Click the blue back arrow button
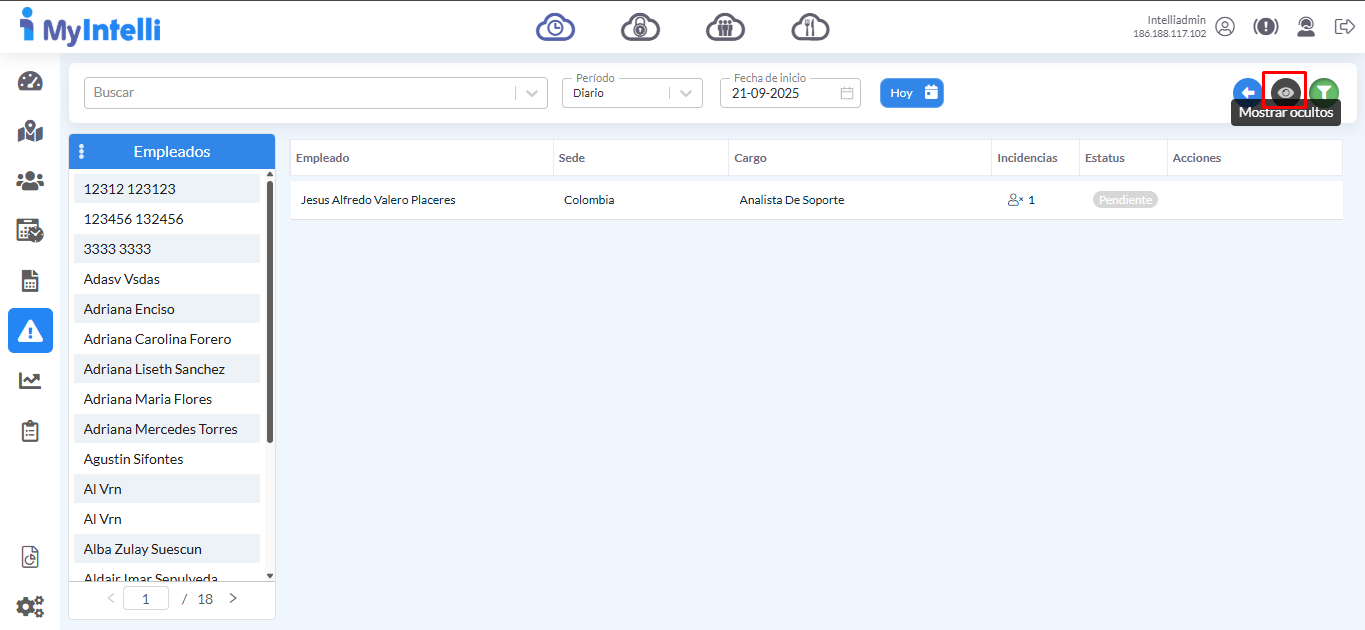Image resolution: width=1365 pixels, height=630 pixels. point(1247,93)
